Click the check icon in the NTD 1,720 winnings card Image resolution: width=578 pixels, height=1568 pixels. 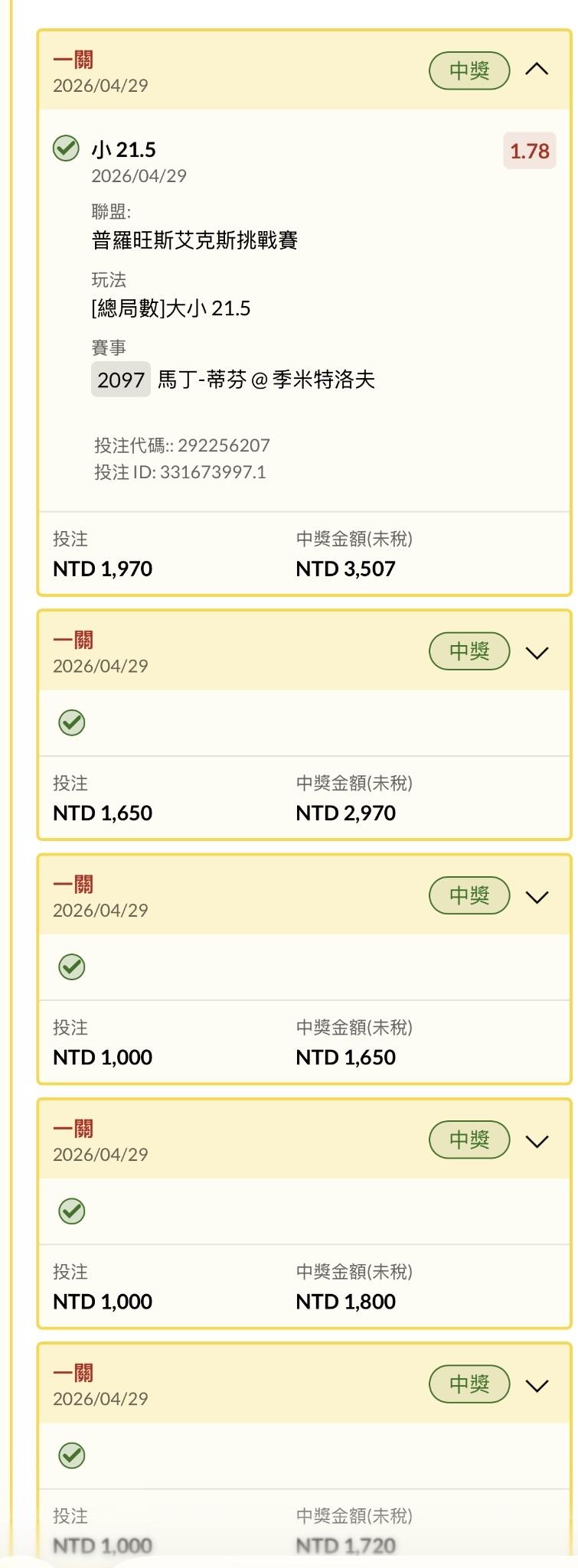click(72, 1455)
